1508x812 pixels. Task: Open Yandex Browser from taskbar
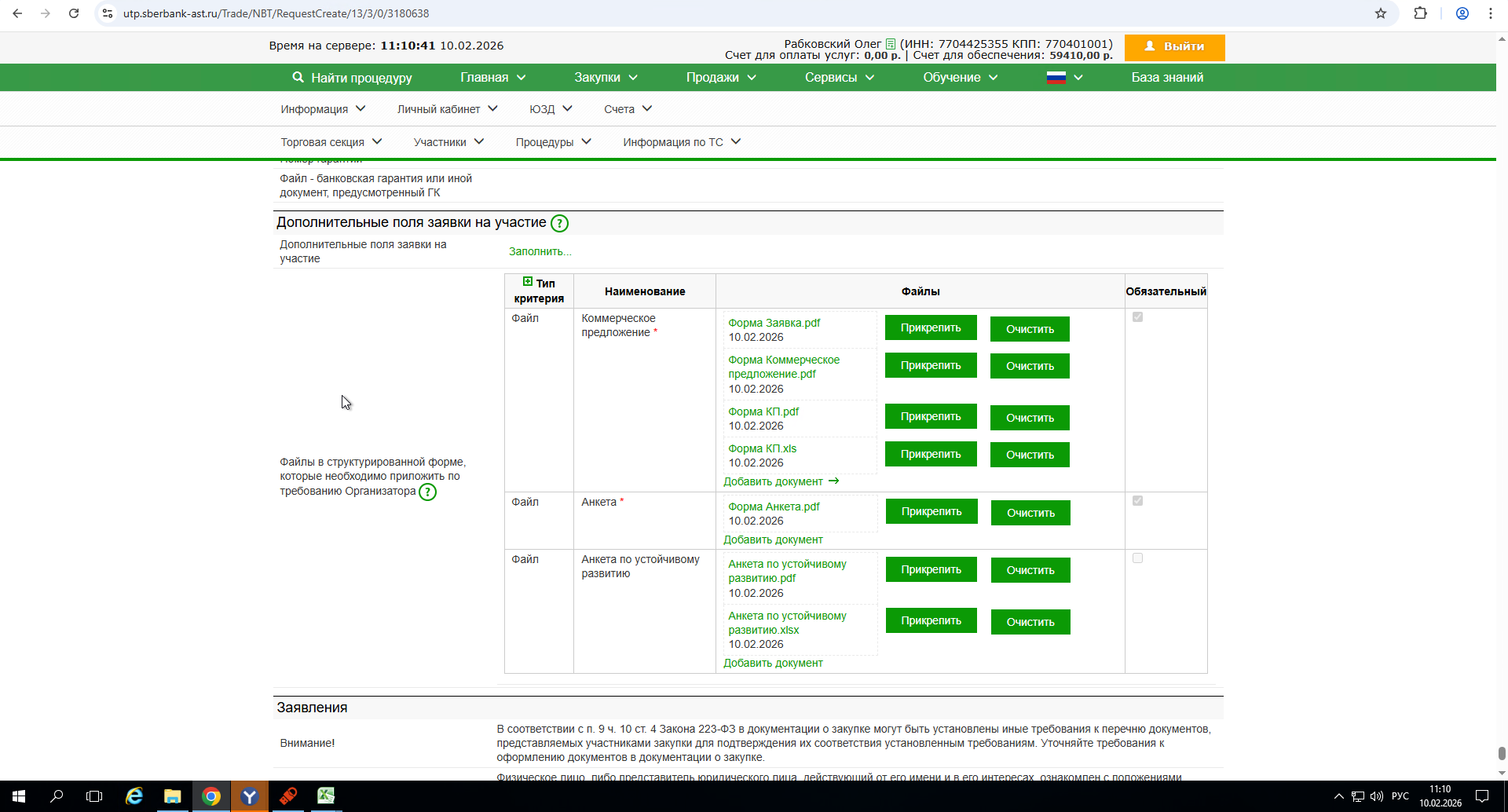point(250,796)
